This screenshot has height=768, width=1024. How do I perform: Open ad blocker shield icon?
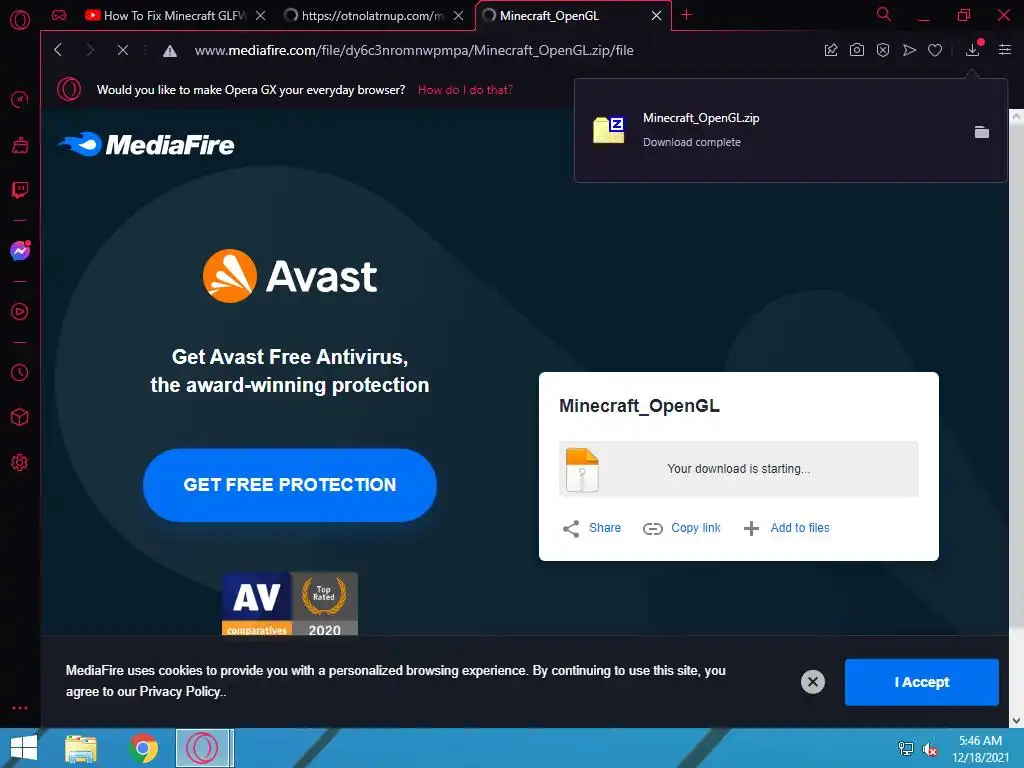click(883, 50)
